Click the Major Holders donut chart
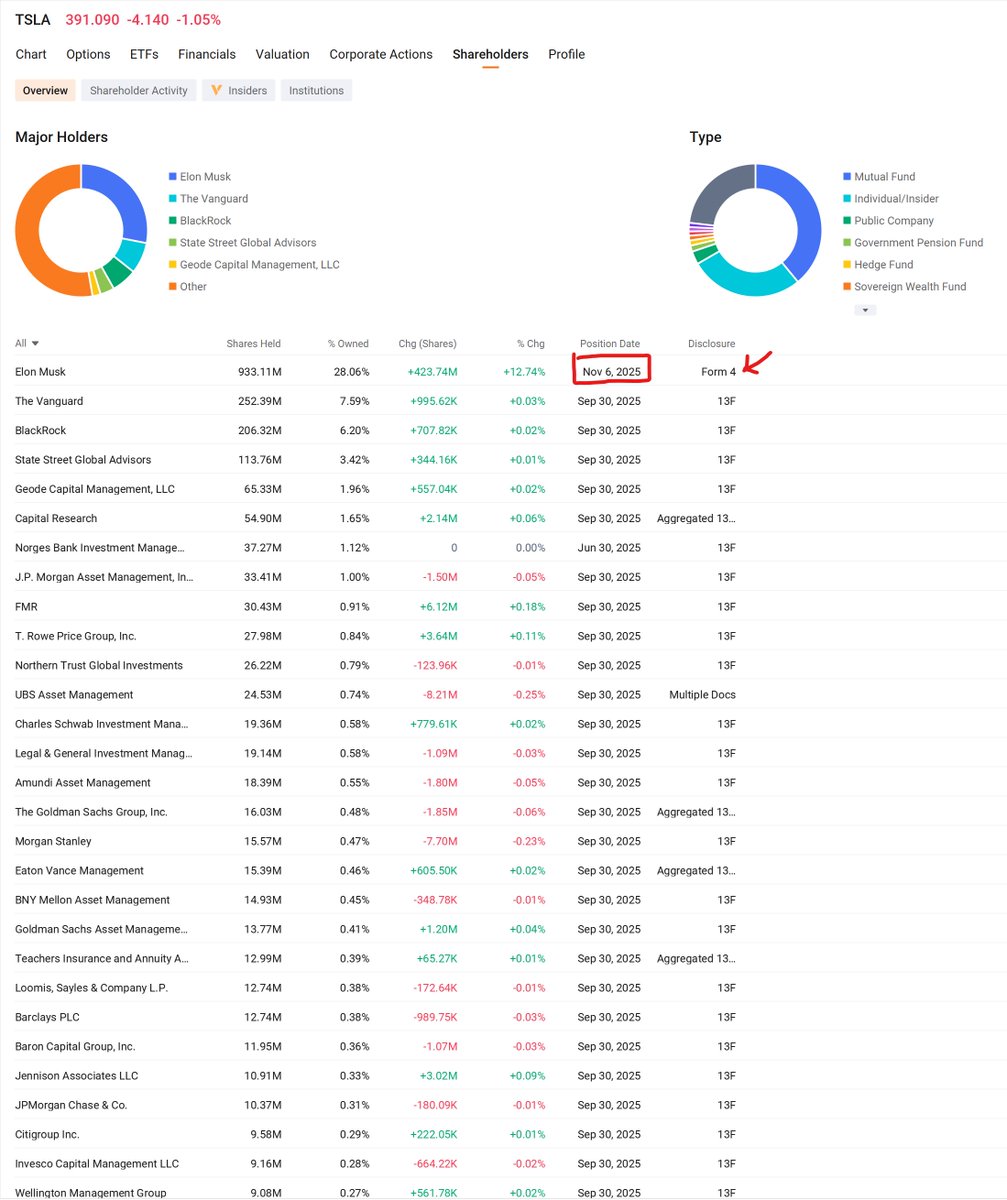The height and width of the screenshot is (1200, 1007). 81,231
